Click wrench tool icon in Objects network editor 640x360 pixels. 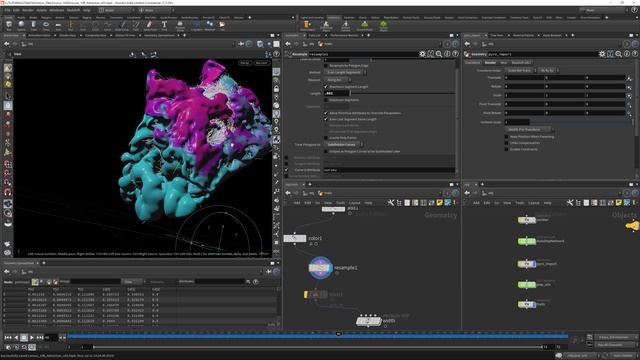tap(570, 202)
